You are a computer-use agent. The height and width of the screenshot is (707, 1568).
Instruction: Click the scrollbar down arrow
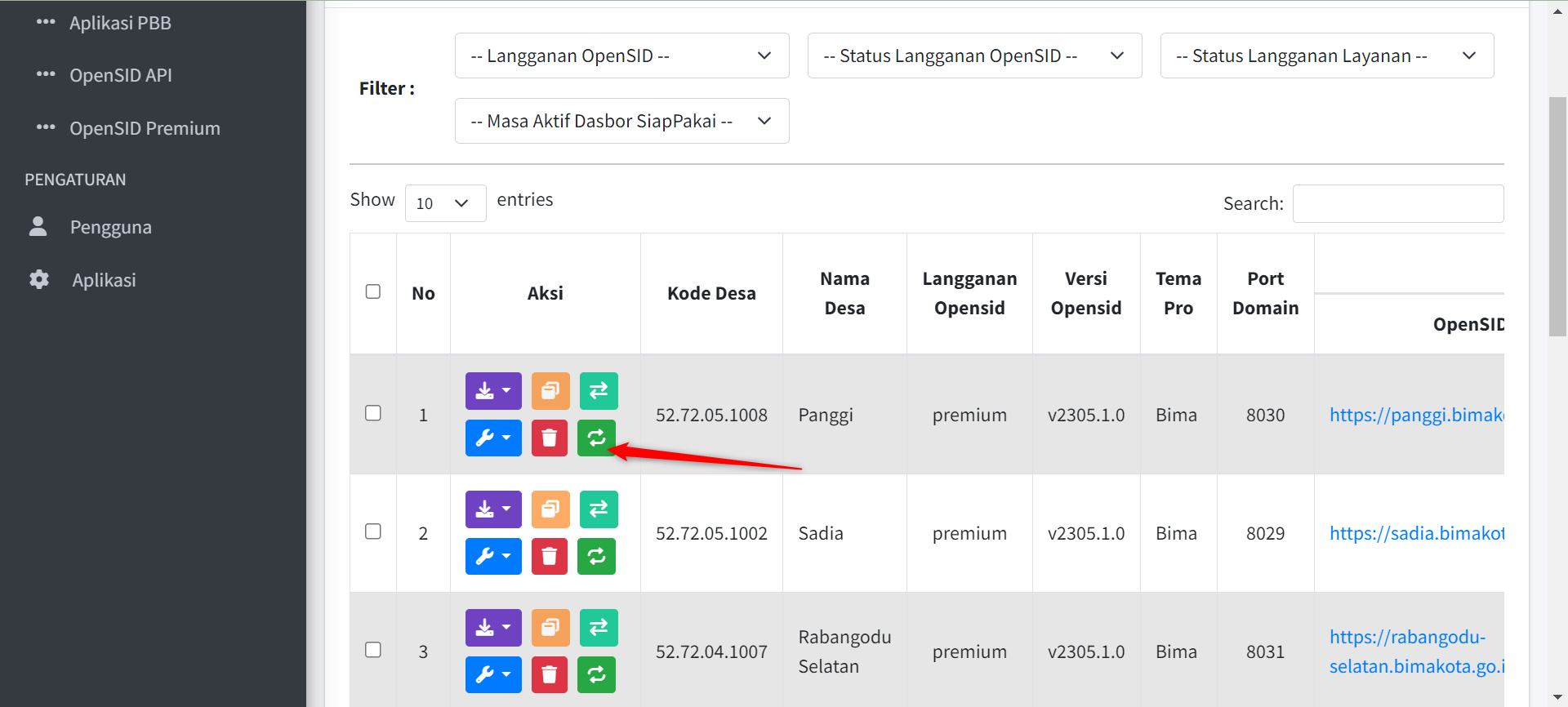tap(1558, 697)
